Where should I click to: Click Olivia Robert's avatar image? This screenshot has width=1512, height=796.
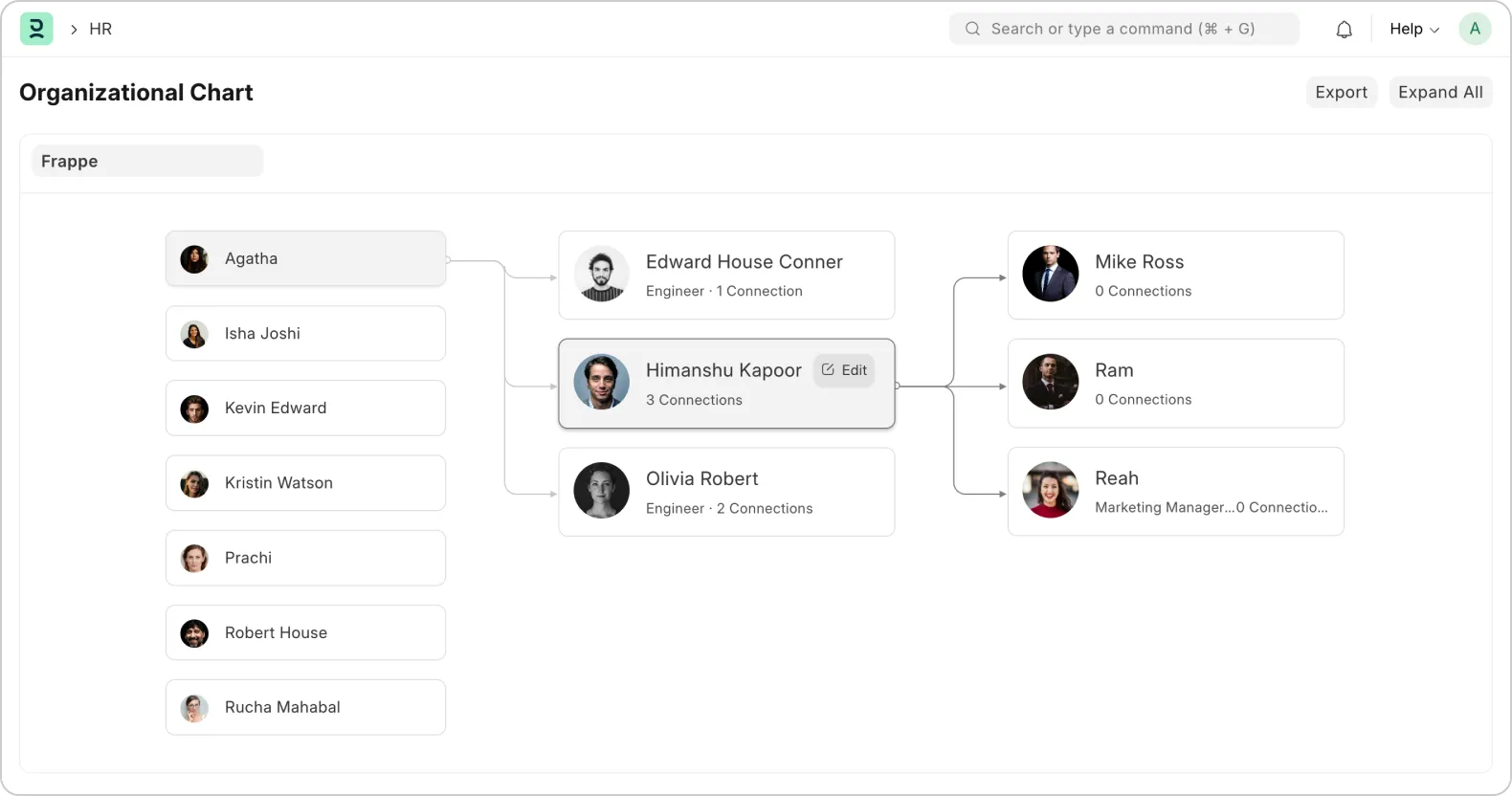[601, 491]
